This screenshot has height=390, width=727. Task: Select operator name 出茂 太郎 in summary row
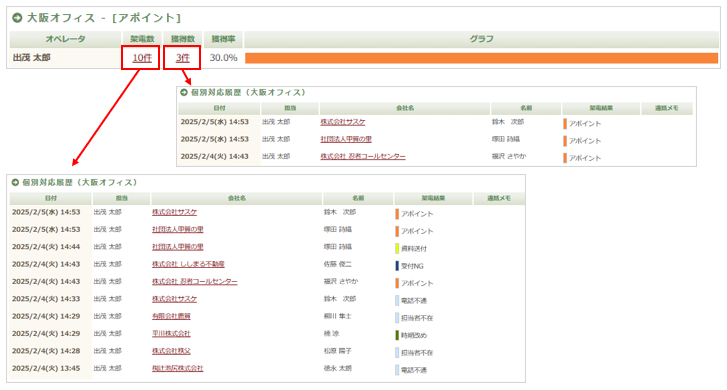click(x=32, y=58)
